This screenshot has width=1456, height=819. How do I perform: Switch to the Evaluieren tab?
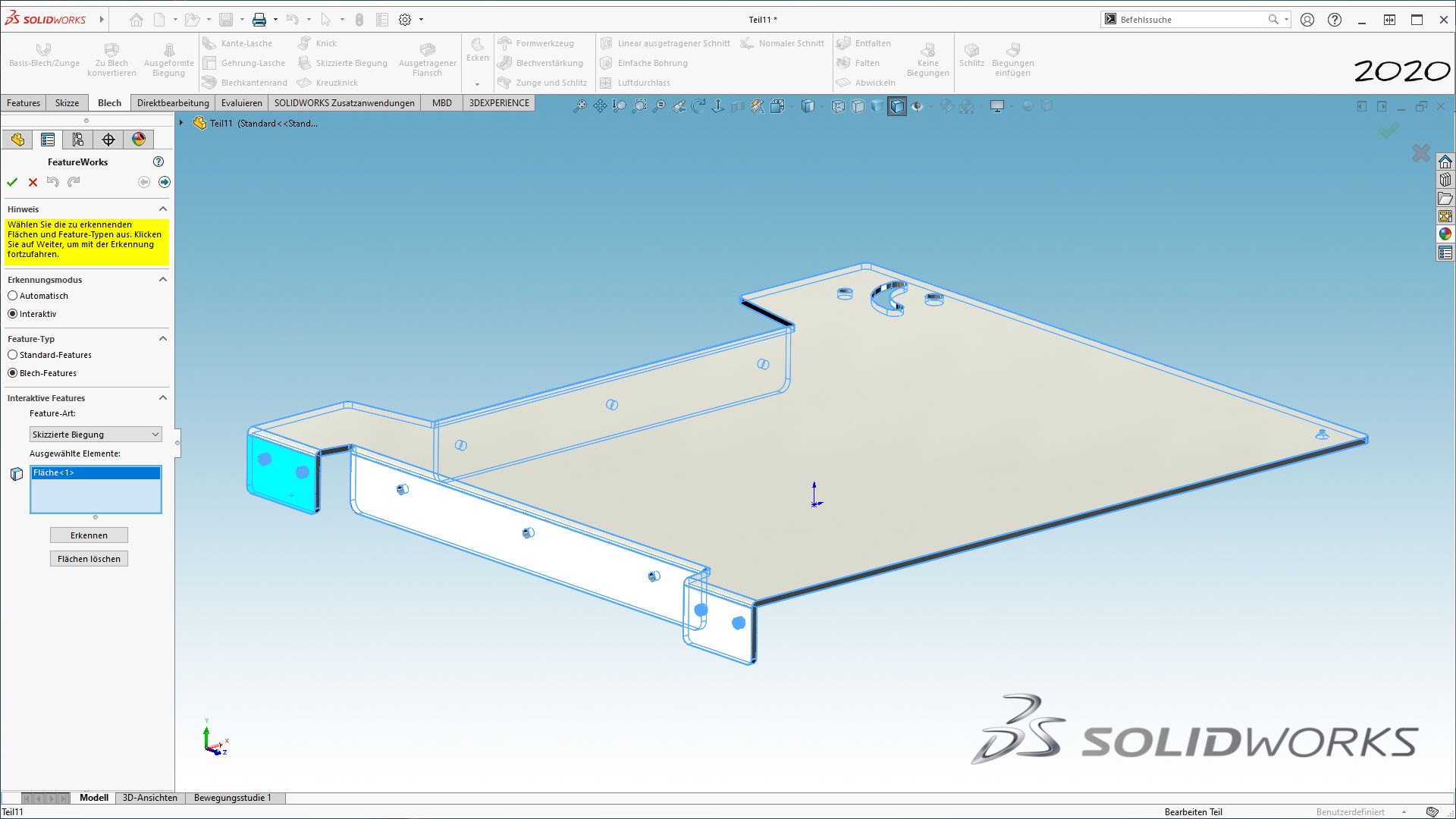point(242,103)
